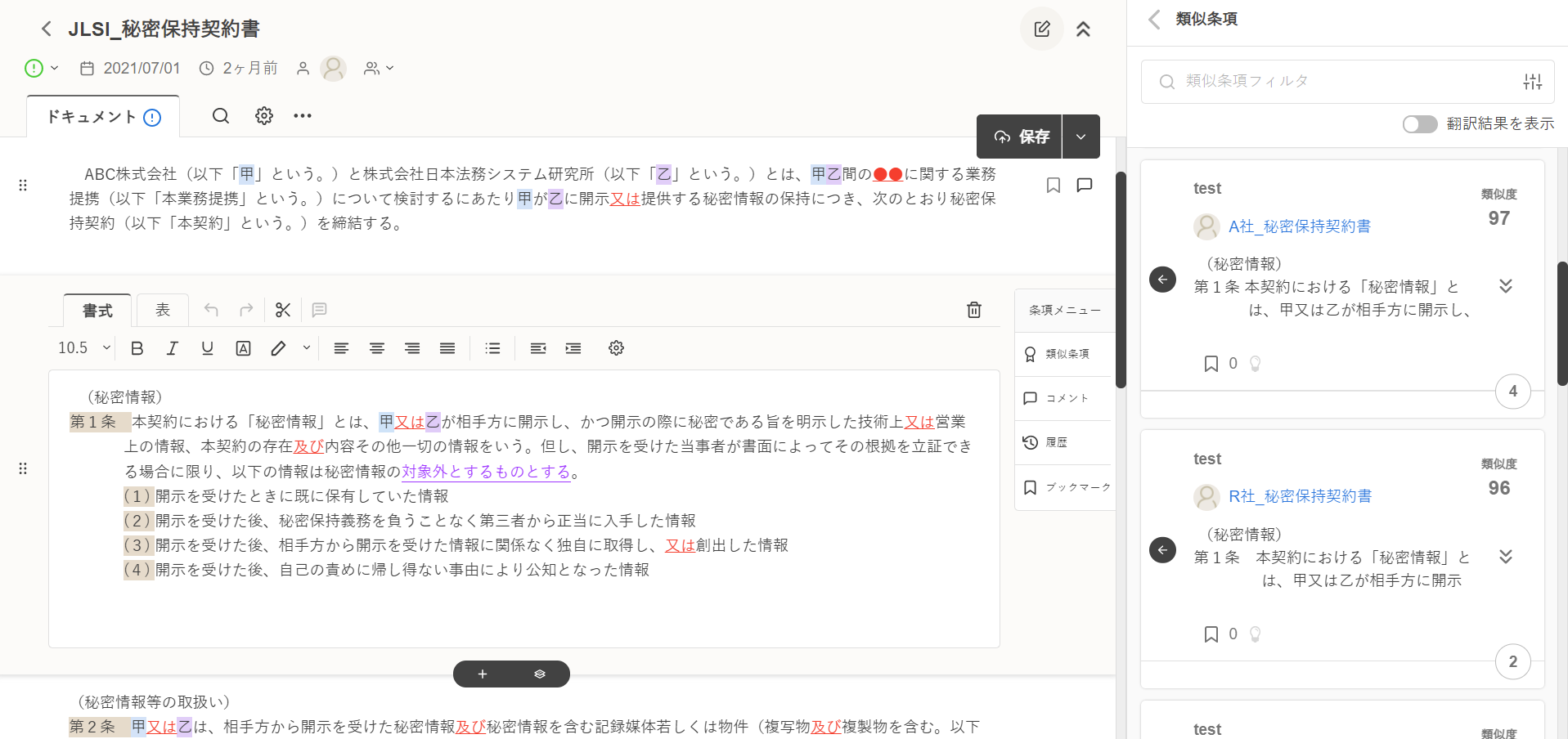Open the highlighter pen tool

279,348
